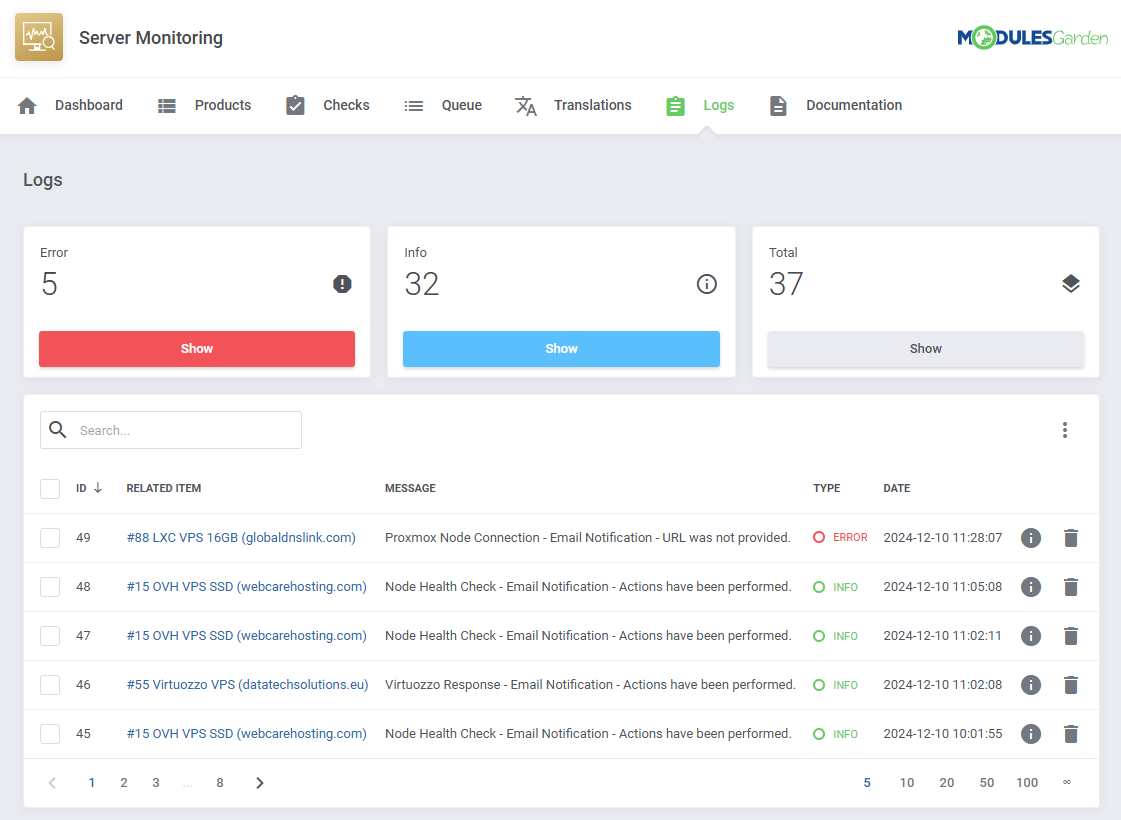The image size is (1121, 820).
Task: Click the Server Monitoring app logo icon
Action: click(39, 37)
